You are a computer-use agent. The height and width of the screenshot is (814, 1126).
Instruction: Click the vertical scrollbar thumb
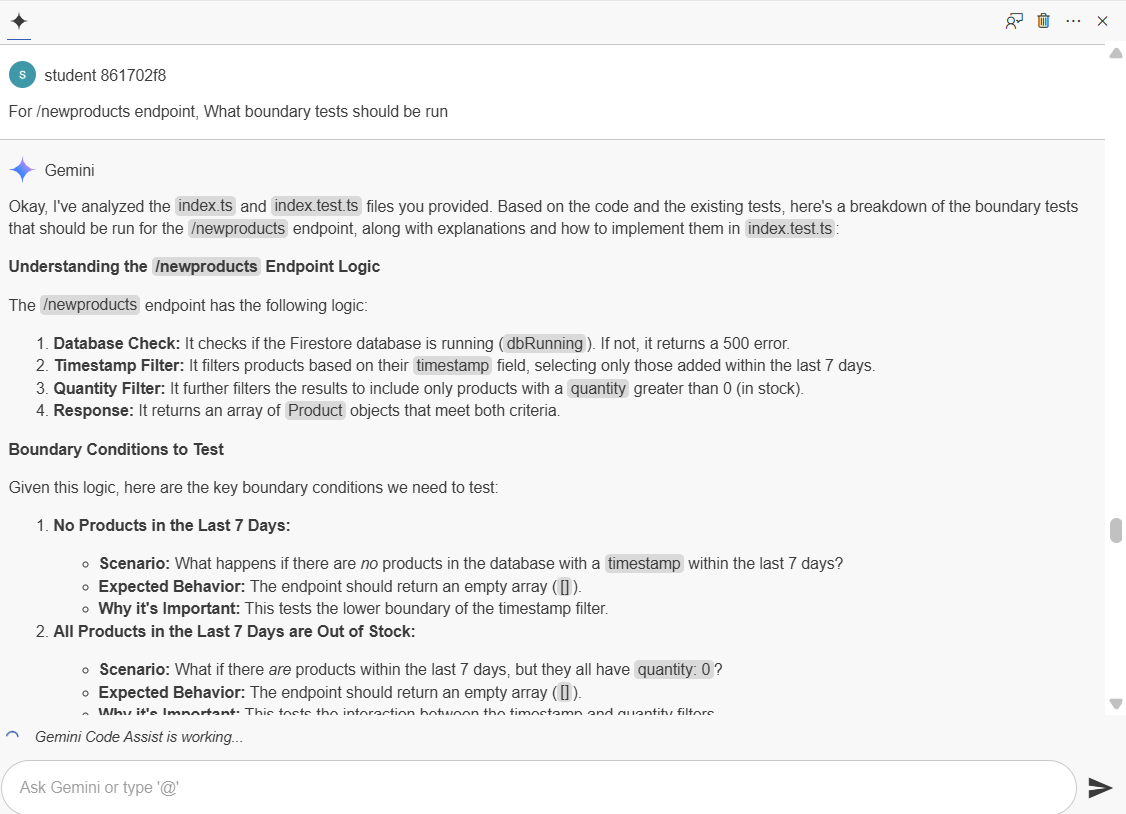point(1116,530)
